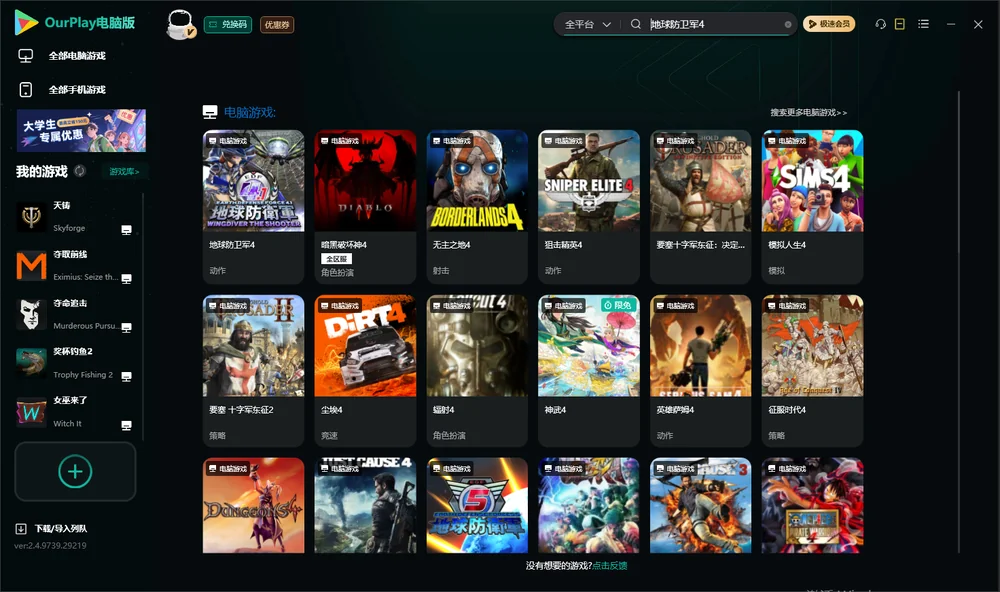Open the 辐射4 Fallout 4 card
Image resolution: width=1000 pixels, height=592 pixels.
(477, 371)
